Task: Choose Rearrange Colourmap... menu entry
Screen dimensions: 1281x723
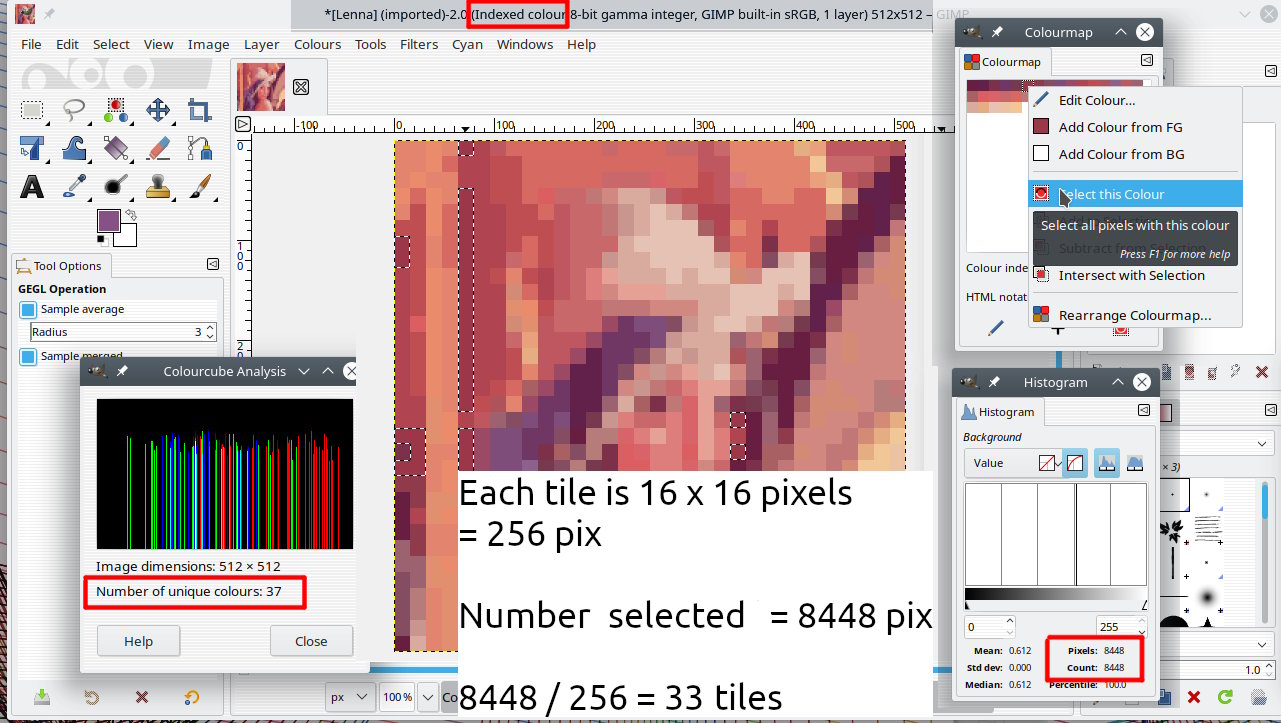Action: tap(1135, 315)
